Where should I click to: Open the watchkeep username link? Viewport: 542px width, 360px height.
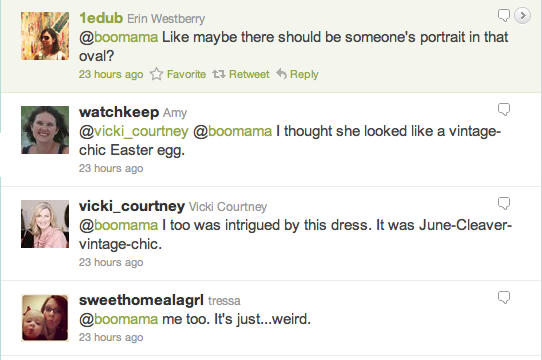pos(119,112)
